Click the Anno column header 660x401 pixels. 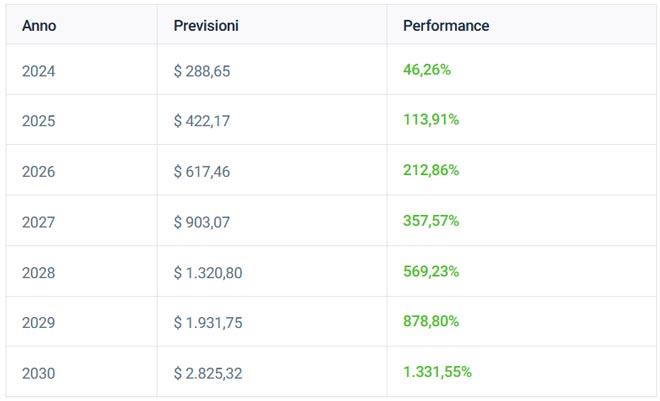pyautogui.click(x=39, y=26)
